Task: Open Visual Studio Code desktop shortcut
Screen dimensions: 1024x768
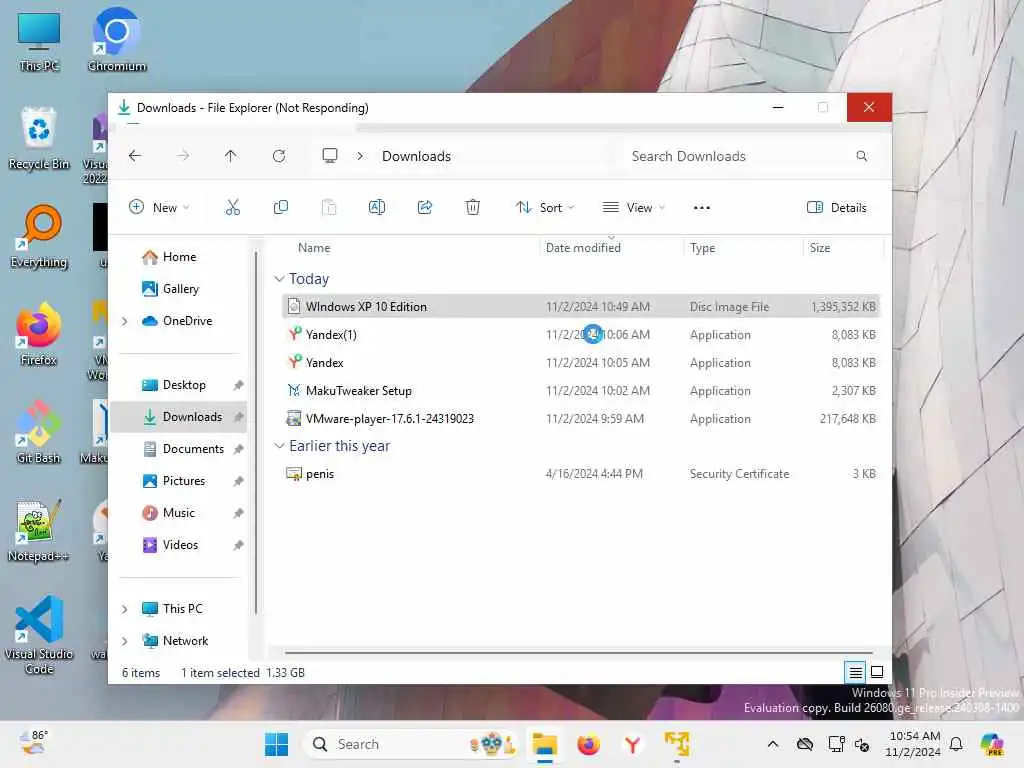Action: (x=39, y=635)
